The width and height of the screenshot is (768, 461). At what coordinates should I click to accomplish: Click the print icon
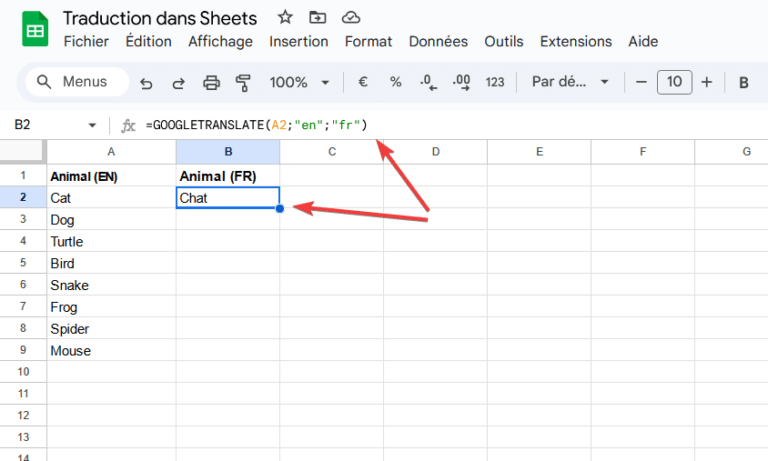point(211,82)
